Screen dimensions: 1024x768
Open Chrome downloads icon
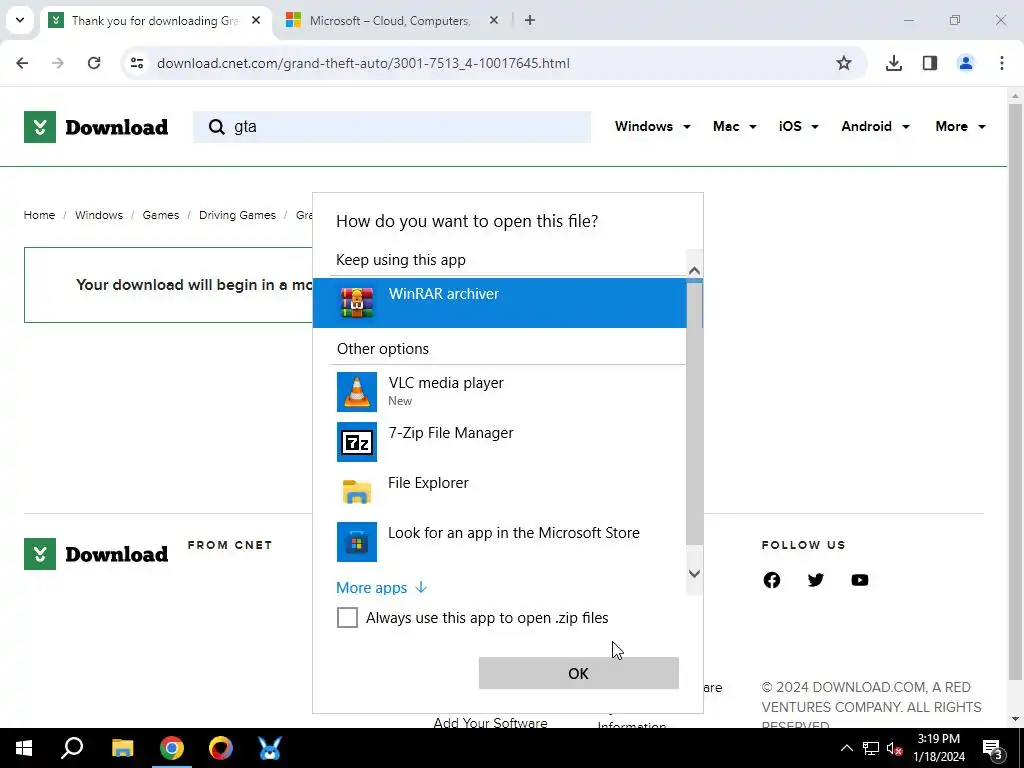tap(894, 63)
